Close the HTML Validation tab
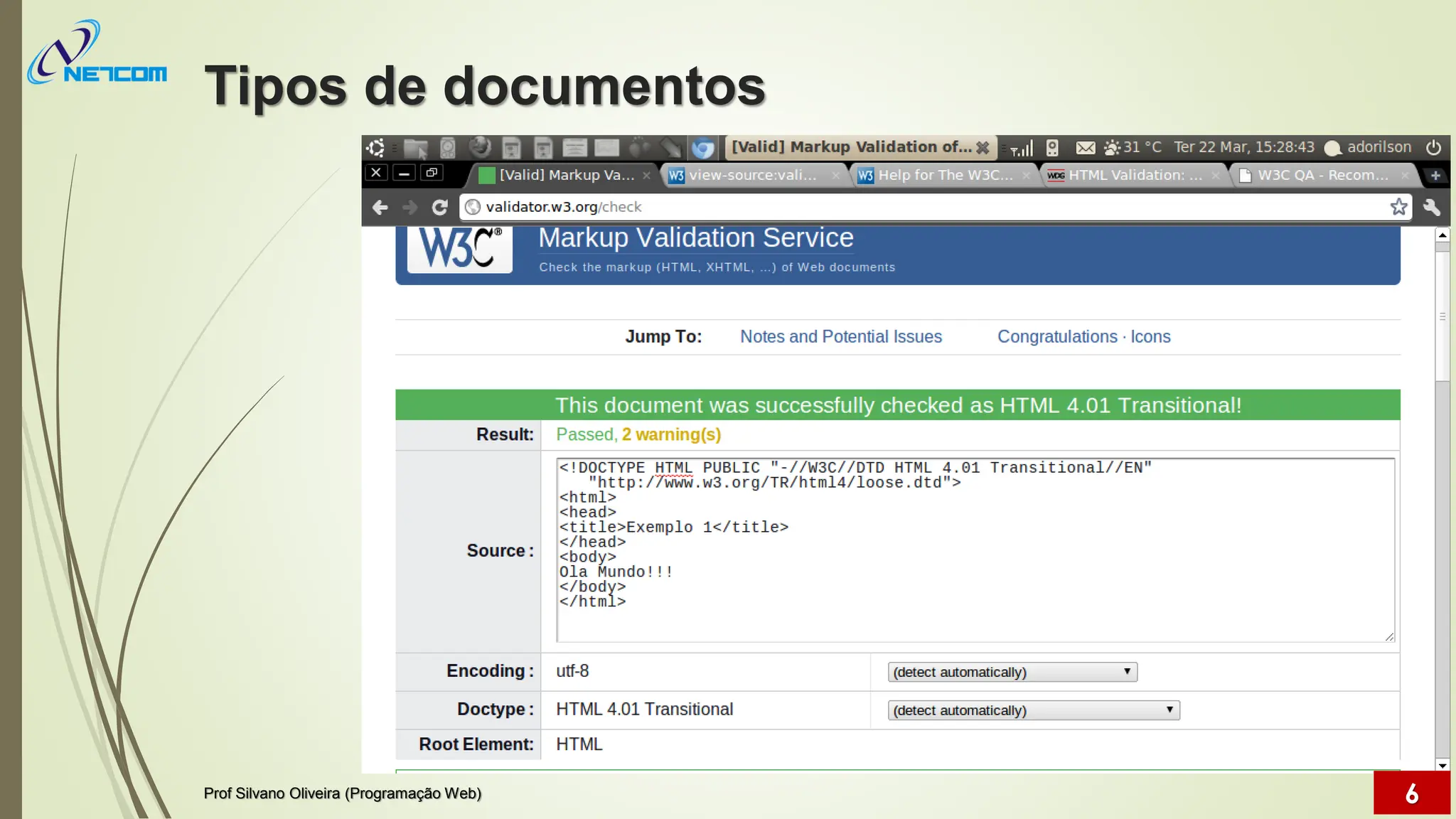Image resolution: width=1456 pixels, height=819 pixels. [x=1216, y=175]
